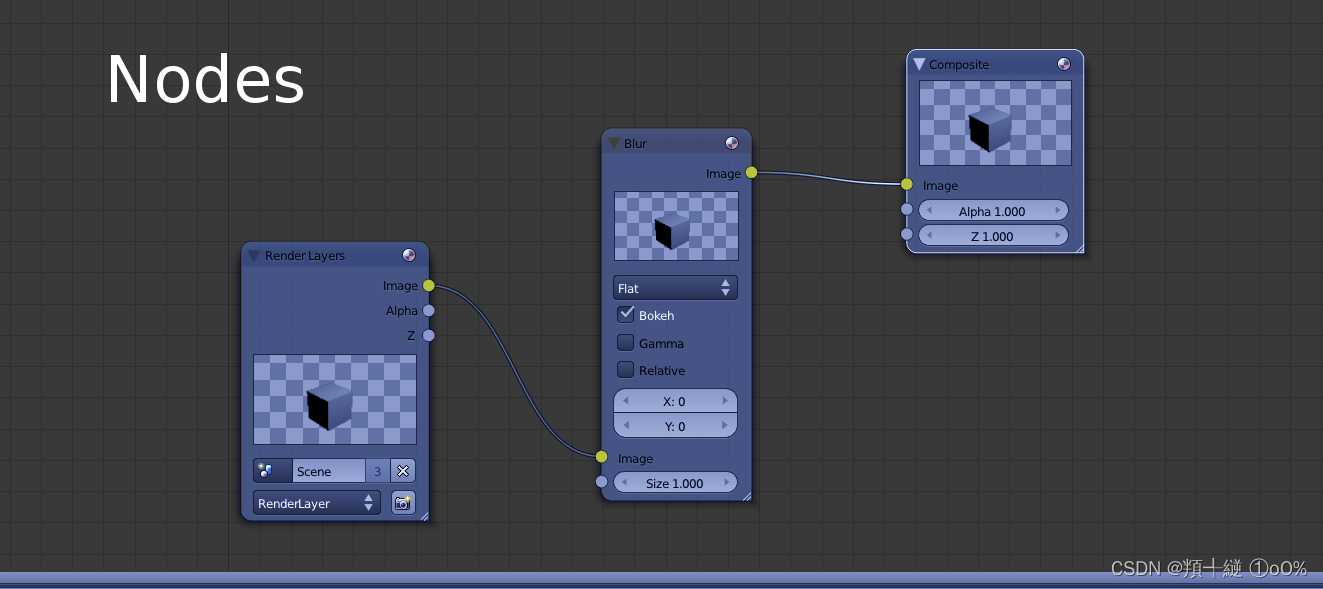The height and width of the screenshot is (589, 1323).
Task: Click the Size 1.000 slider field
Action: tap(675, 483)
